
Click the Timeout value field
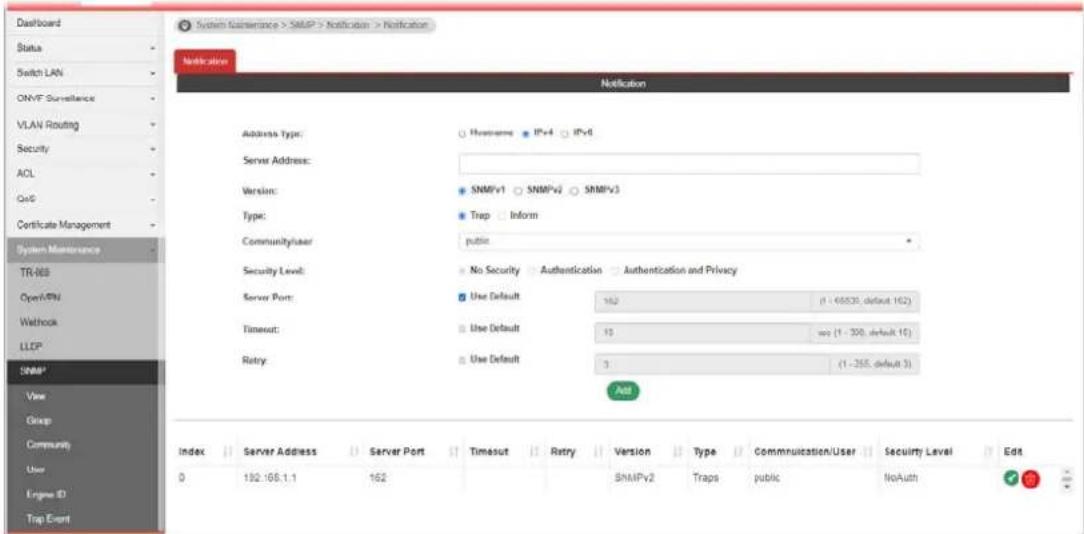pyautogui.click(x=702, y=333)
